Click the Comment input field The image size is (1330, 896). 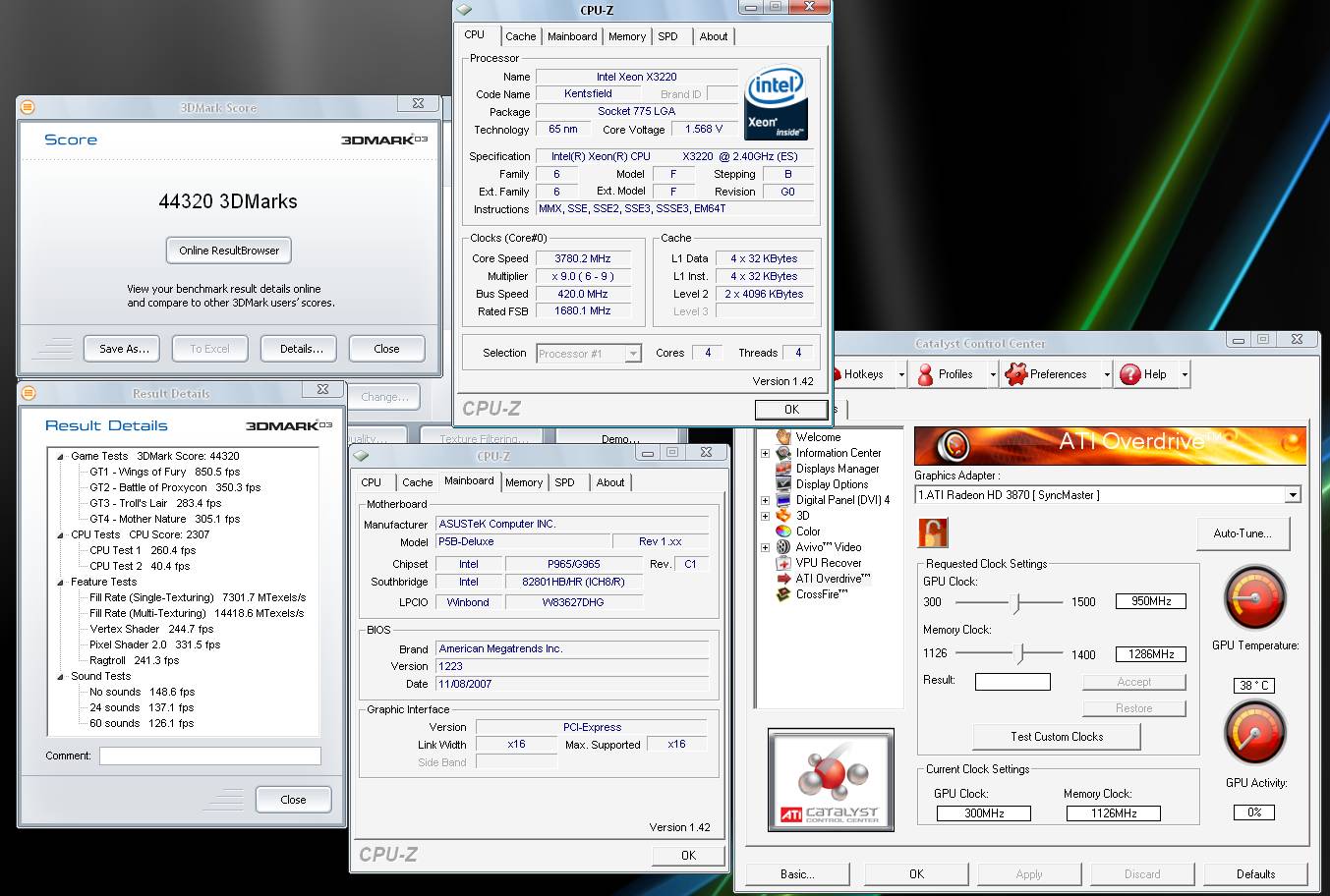click(210, 756)
